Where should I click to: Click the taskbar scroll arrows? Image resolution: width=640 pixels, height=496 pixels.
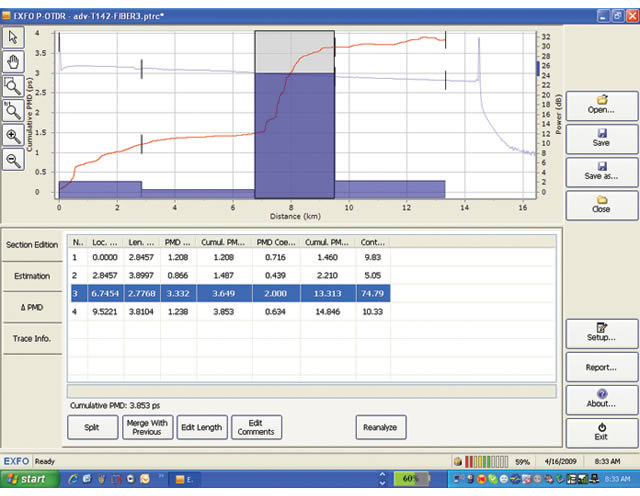(x=382, y=479)
